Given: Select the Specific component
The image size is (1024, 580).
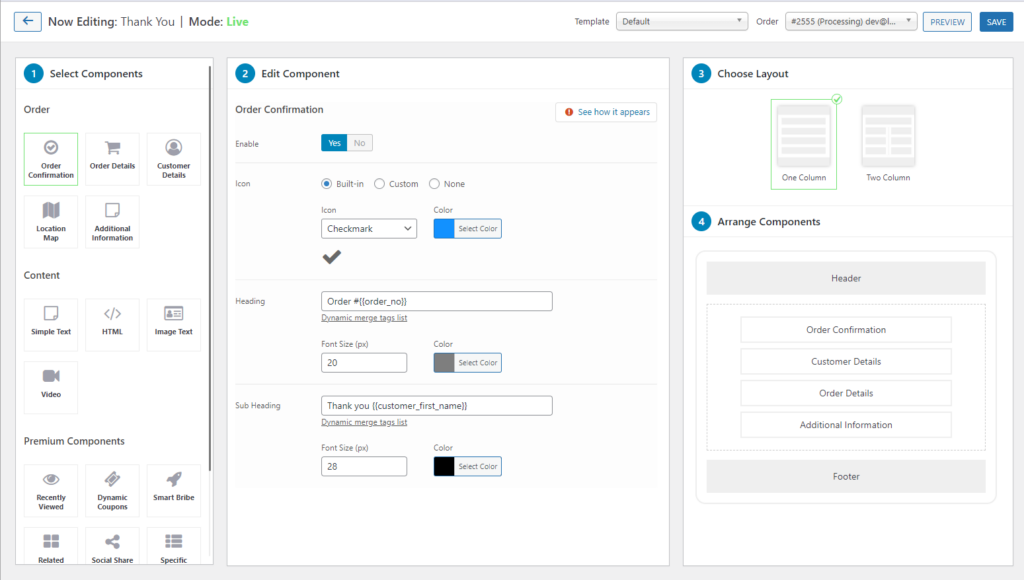Looking at the screenshot, I should (174, 546).
